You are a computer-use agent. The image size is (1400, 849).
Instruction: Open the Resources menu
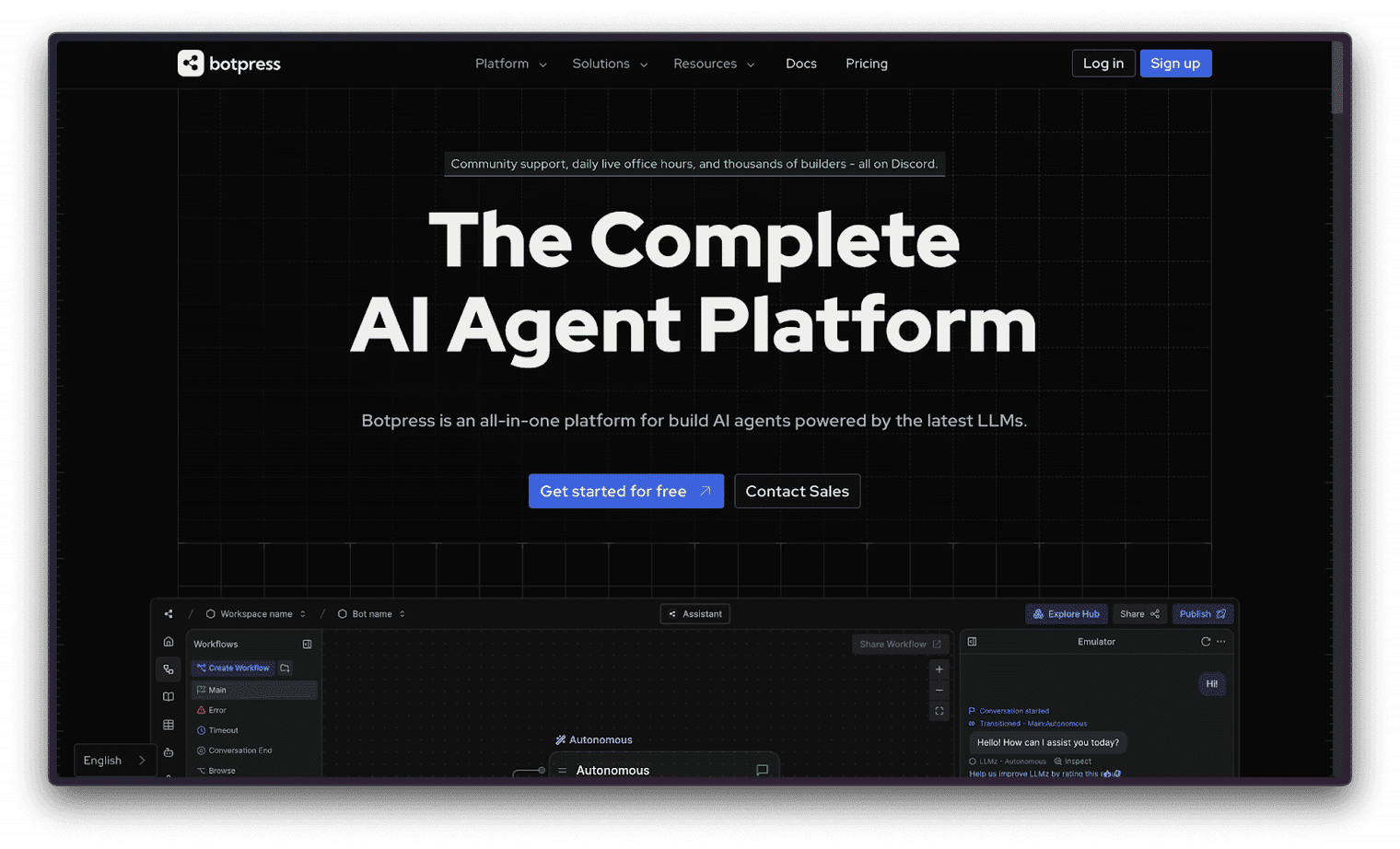pyautogui.click(x=714, y=64)
